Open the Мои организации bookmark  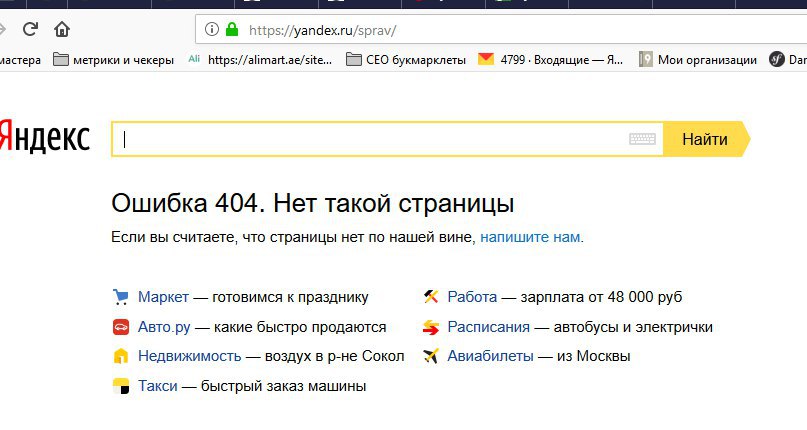pos(698,60)
